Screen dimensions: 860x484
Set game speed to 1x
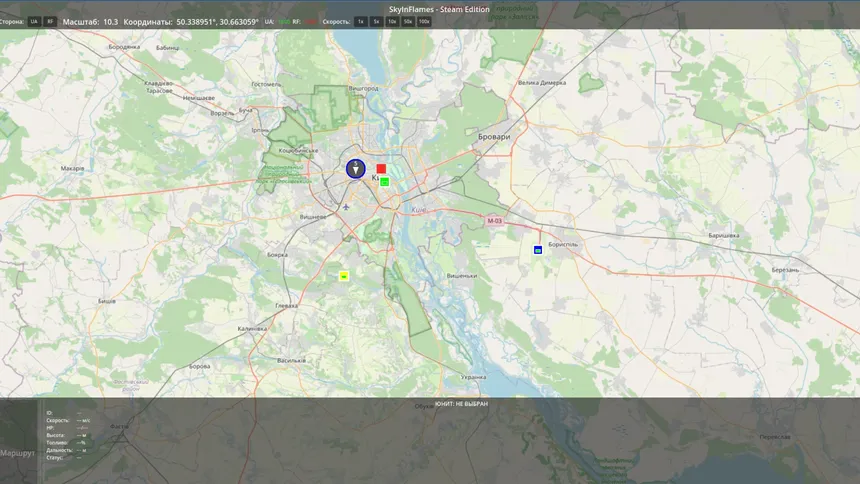(360, 22)
